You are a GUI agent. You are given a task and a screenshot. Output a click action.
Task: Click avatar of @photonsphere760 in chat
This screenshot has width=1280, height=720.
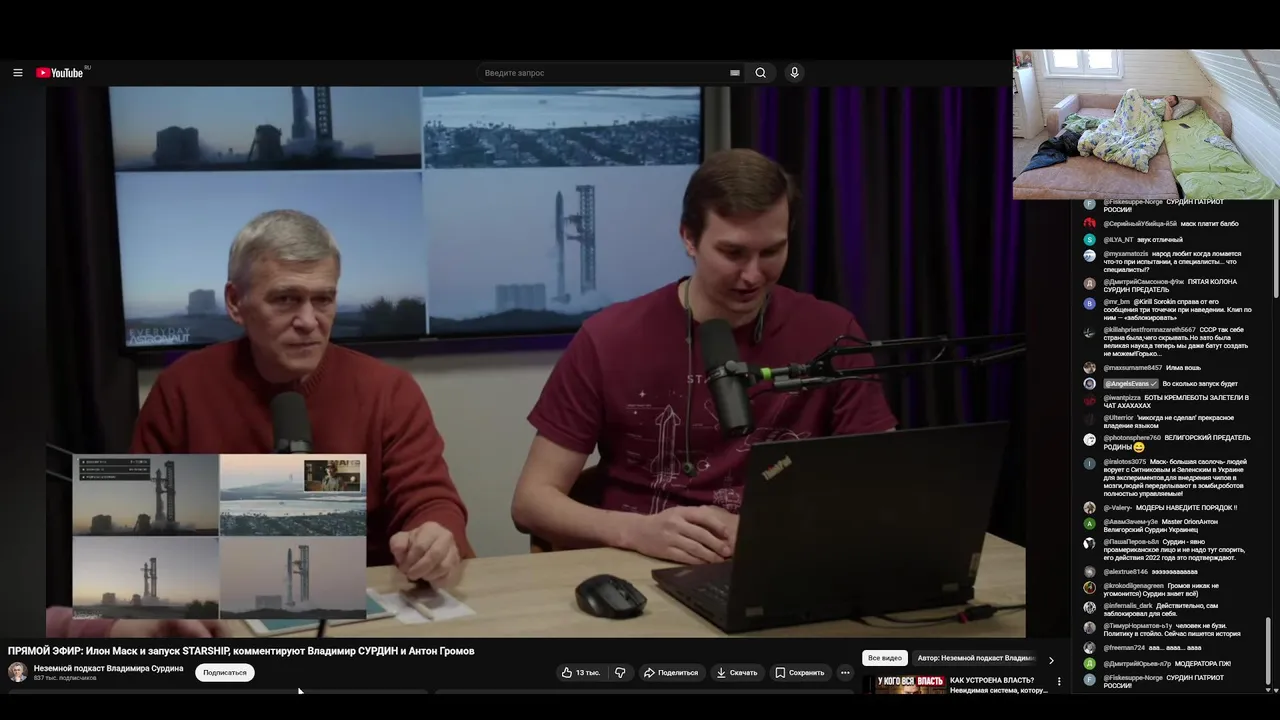coord(1090,439)
